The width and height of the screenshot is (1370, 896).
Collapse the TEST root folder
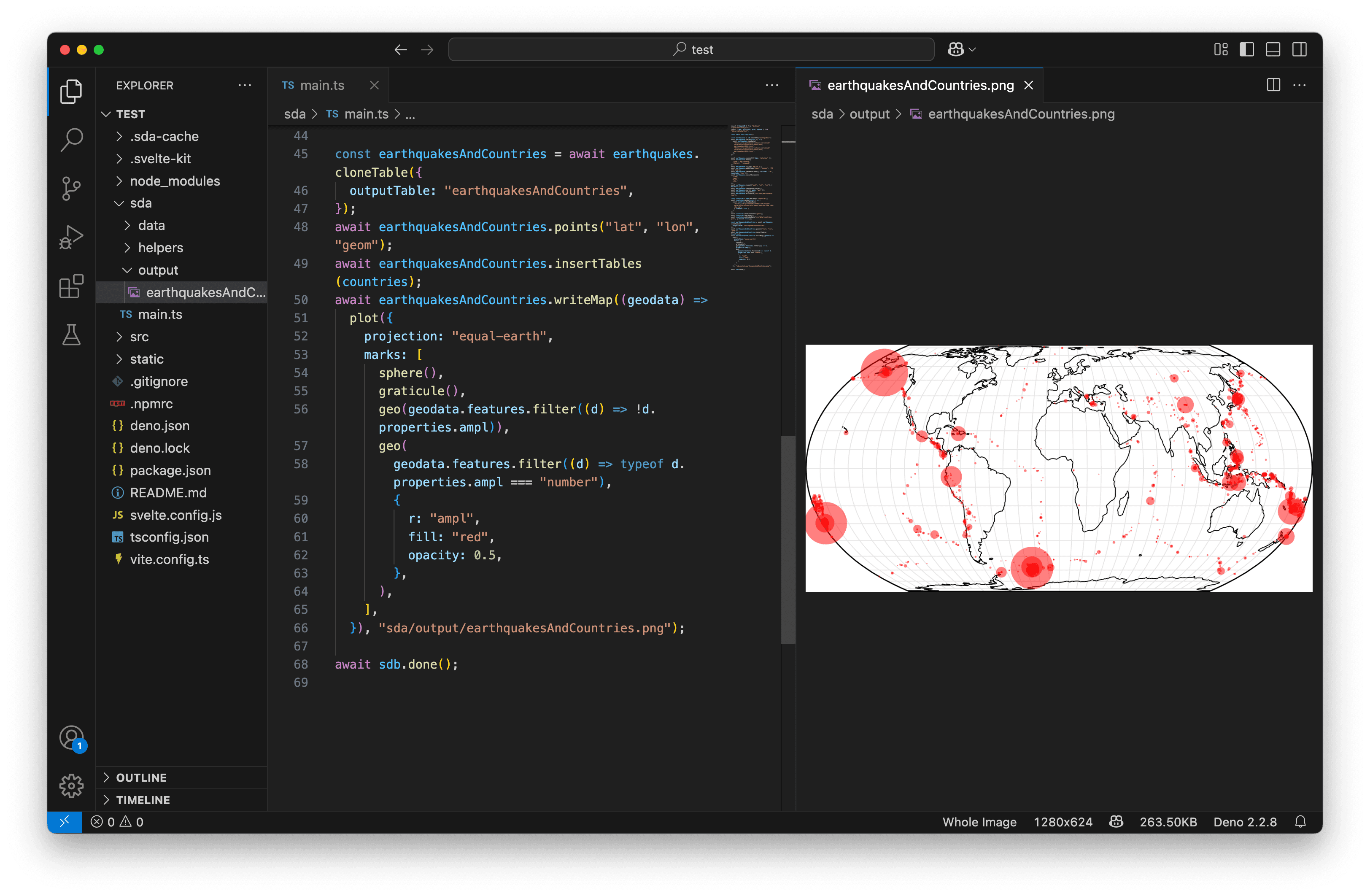181,114
